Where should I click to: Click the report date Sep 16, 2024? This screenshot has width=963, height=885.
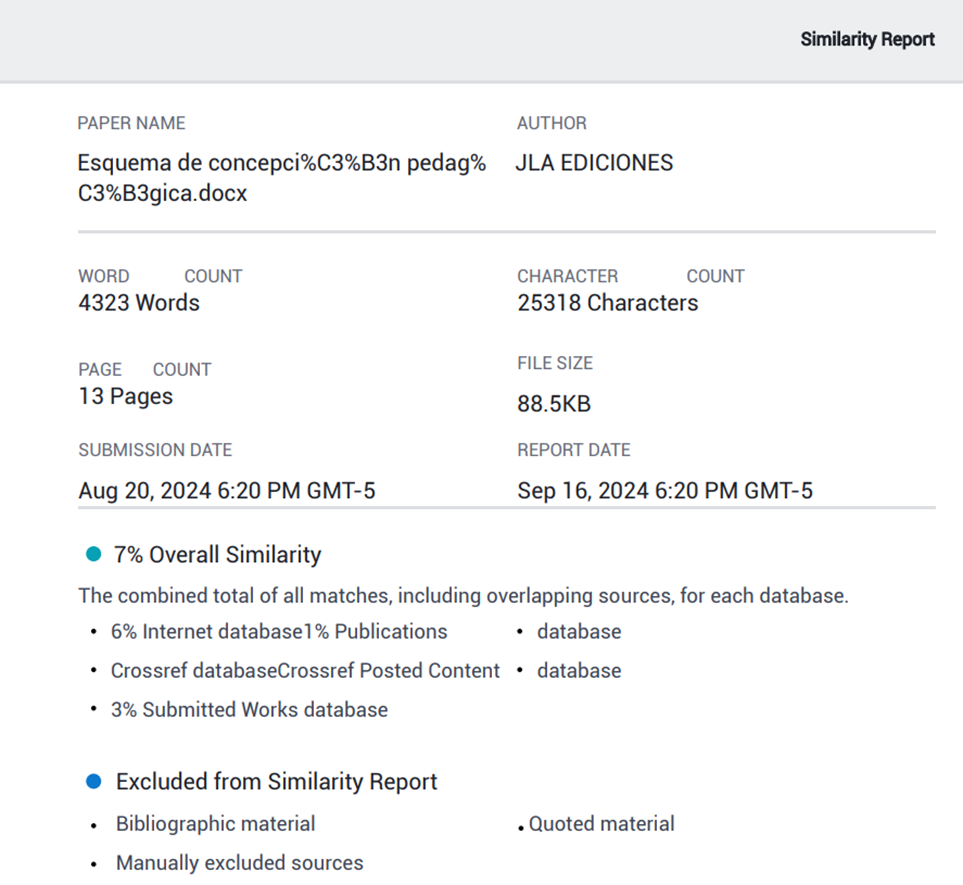click(x=664, y=491)
